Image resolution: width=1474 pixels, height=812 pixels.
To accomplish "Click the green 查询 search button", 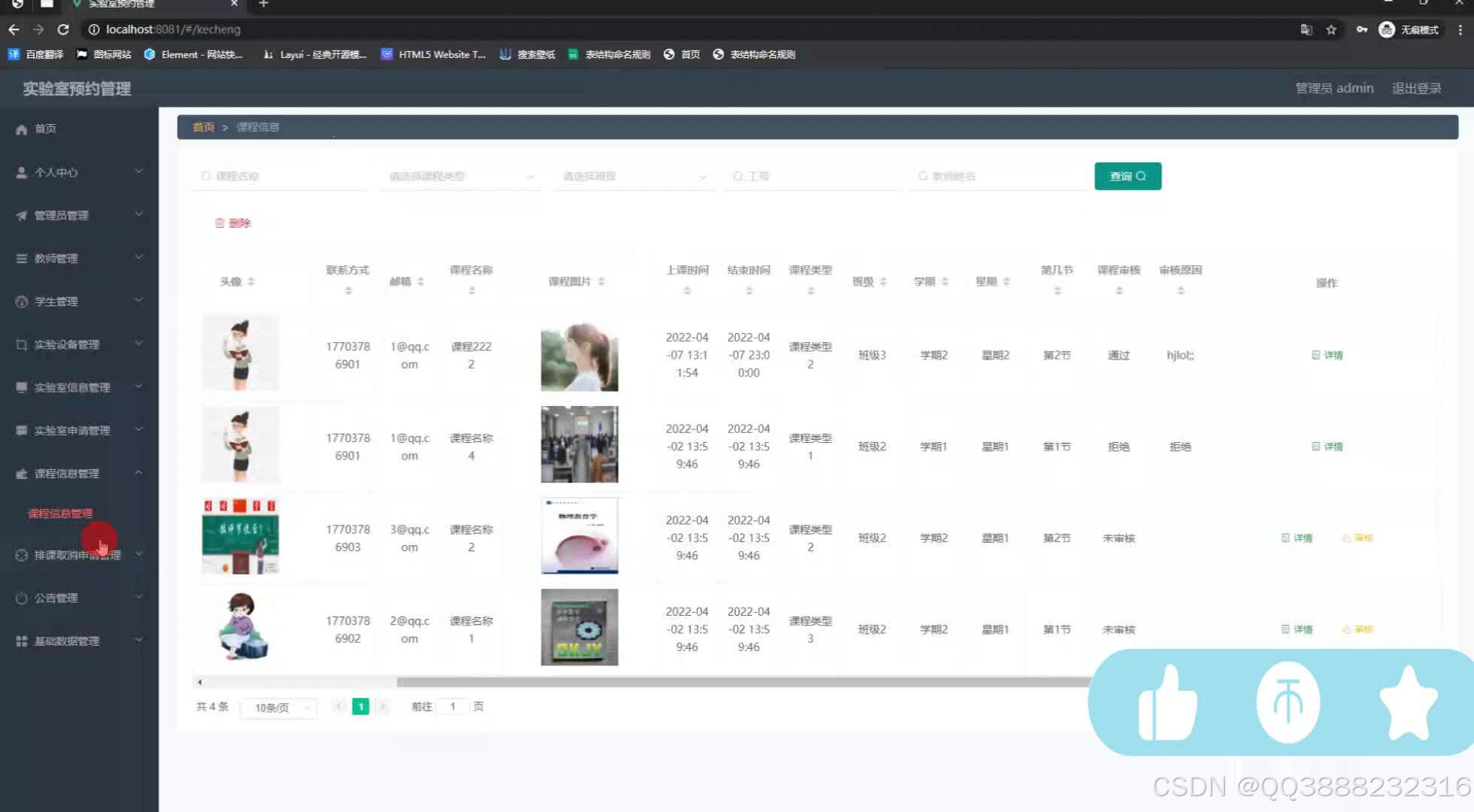I will click(x=1127, y=177).
